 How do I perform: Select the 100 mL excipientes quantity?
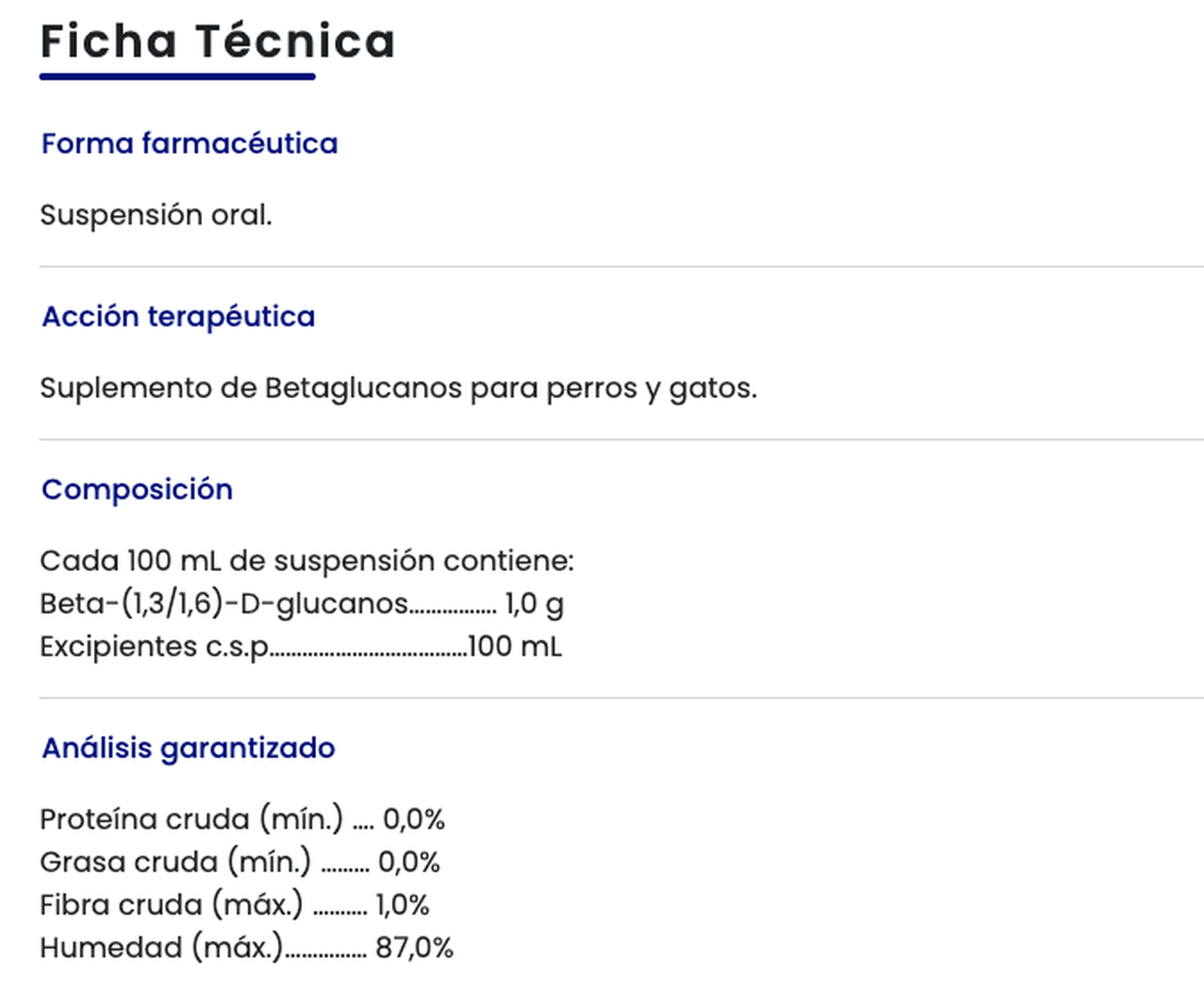(x=515, y=646)
